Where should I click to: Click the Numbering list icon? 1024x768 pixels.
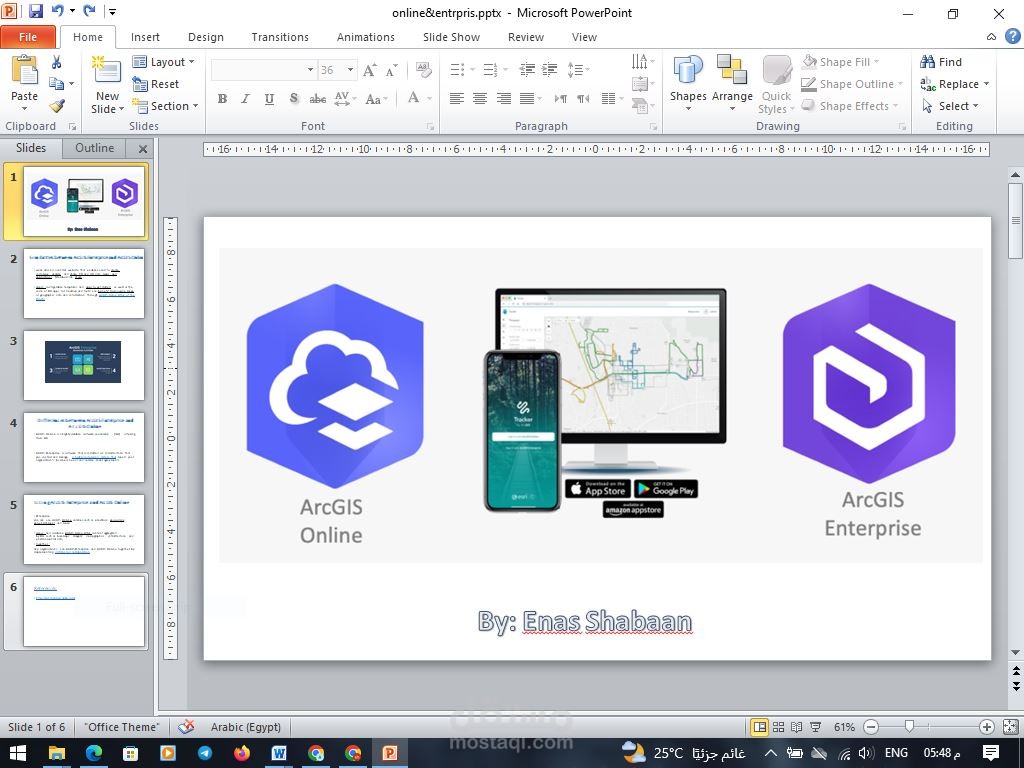pos(490,69)
